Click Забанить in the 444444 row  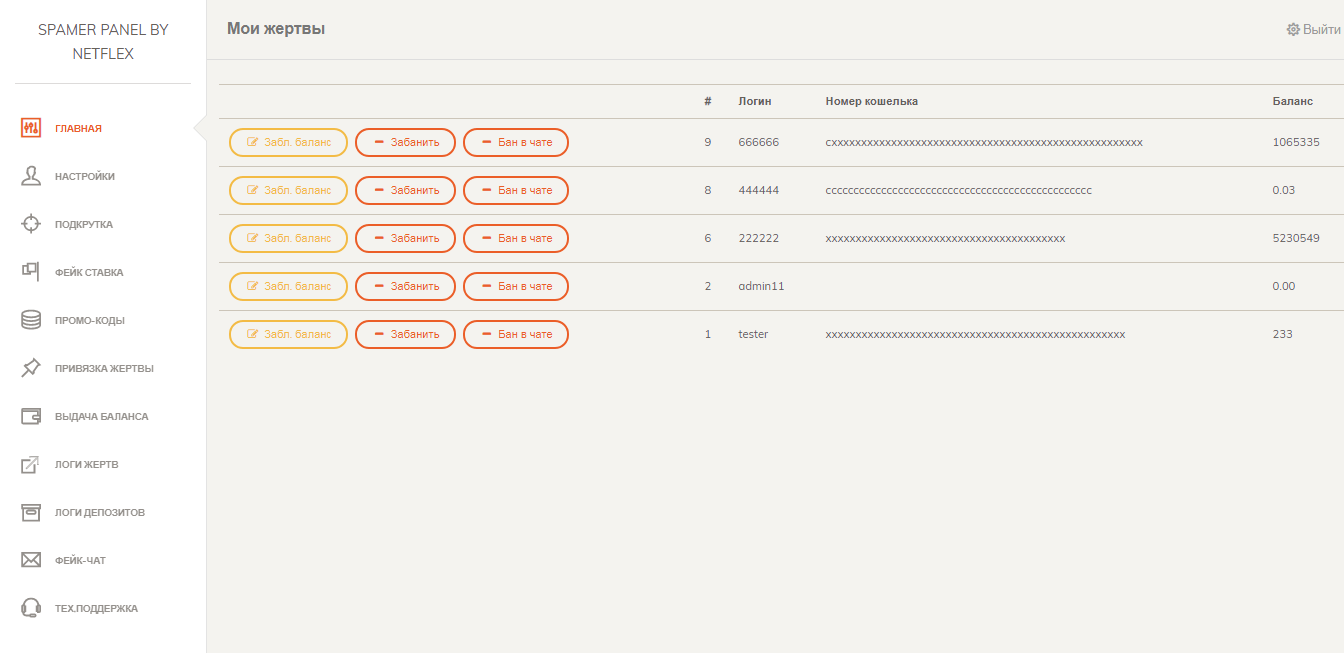(405, 190)
